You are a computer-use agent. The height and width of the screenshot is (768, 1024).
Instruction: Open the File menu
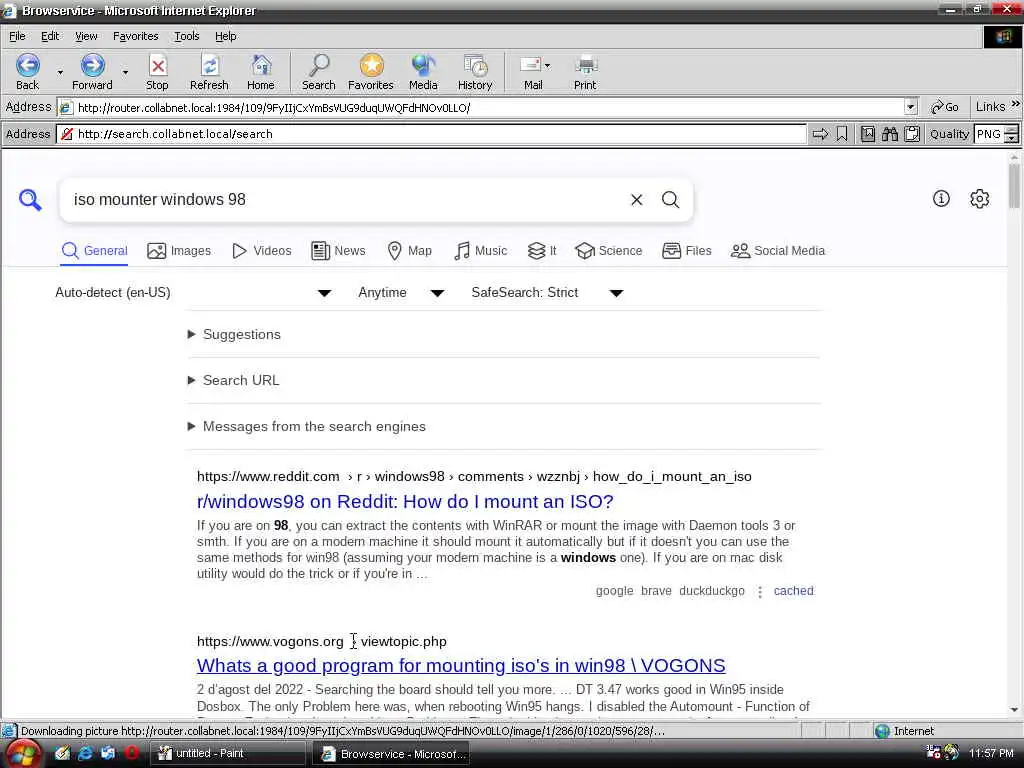click(x=18, y=36)
